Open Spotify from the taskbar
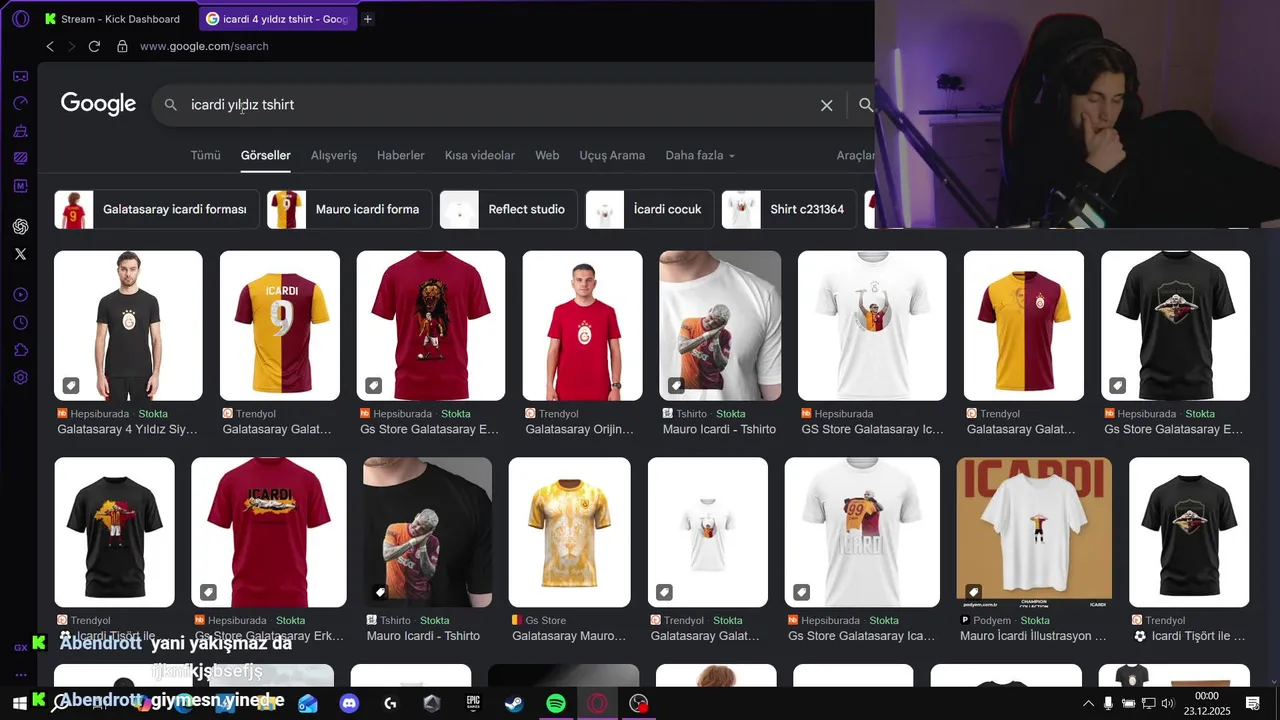Screen dimensions: 1280x720 (556, 704)
